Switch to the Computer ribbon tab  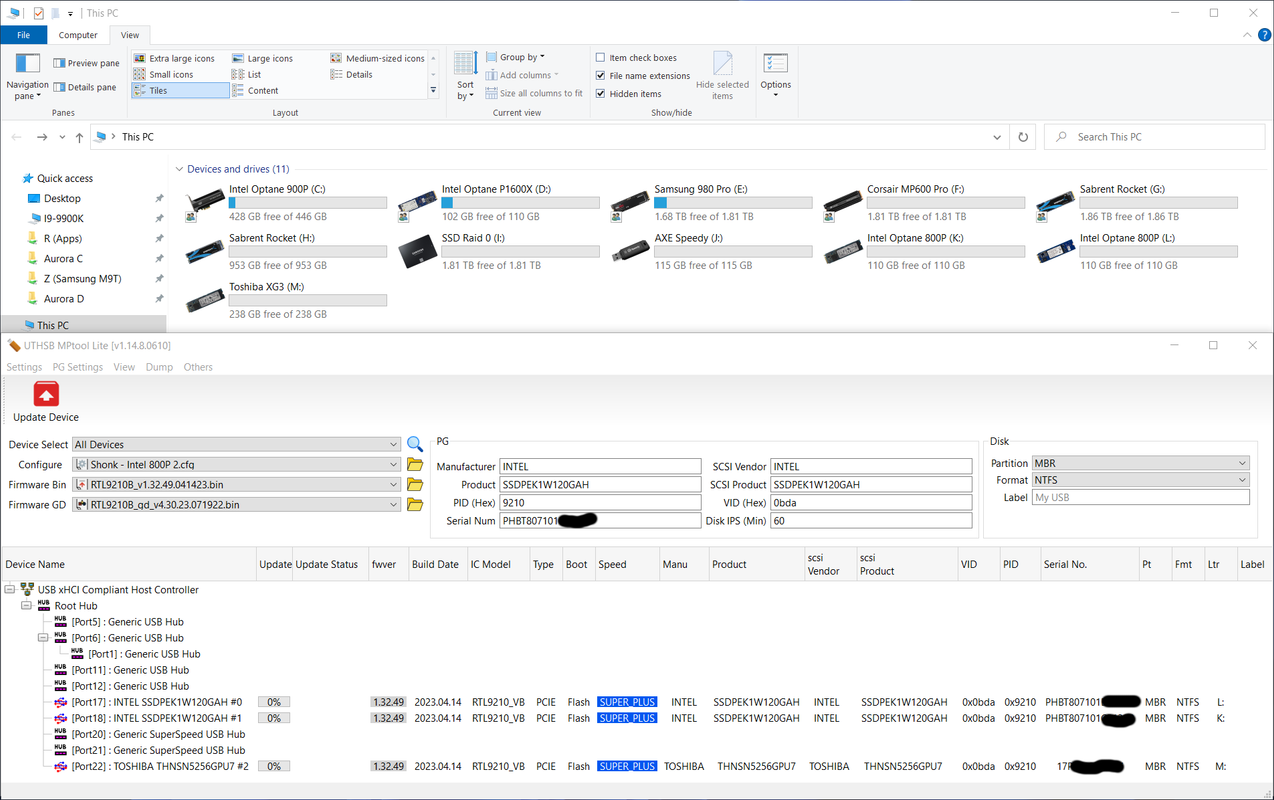78,35
